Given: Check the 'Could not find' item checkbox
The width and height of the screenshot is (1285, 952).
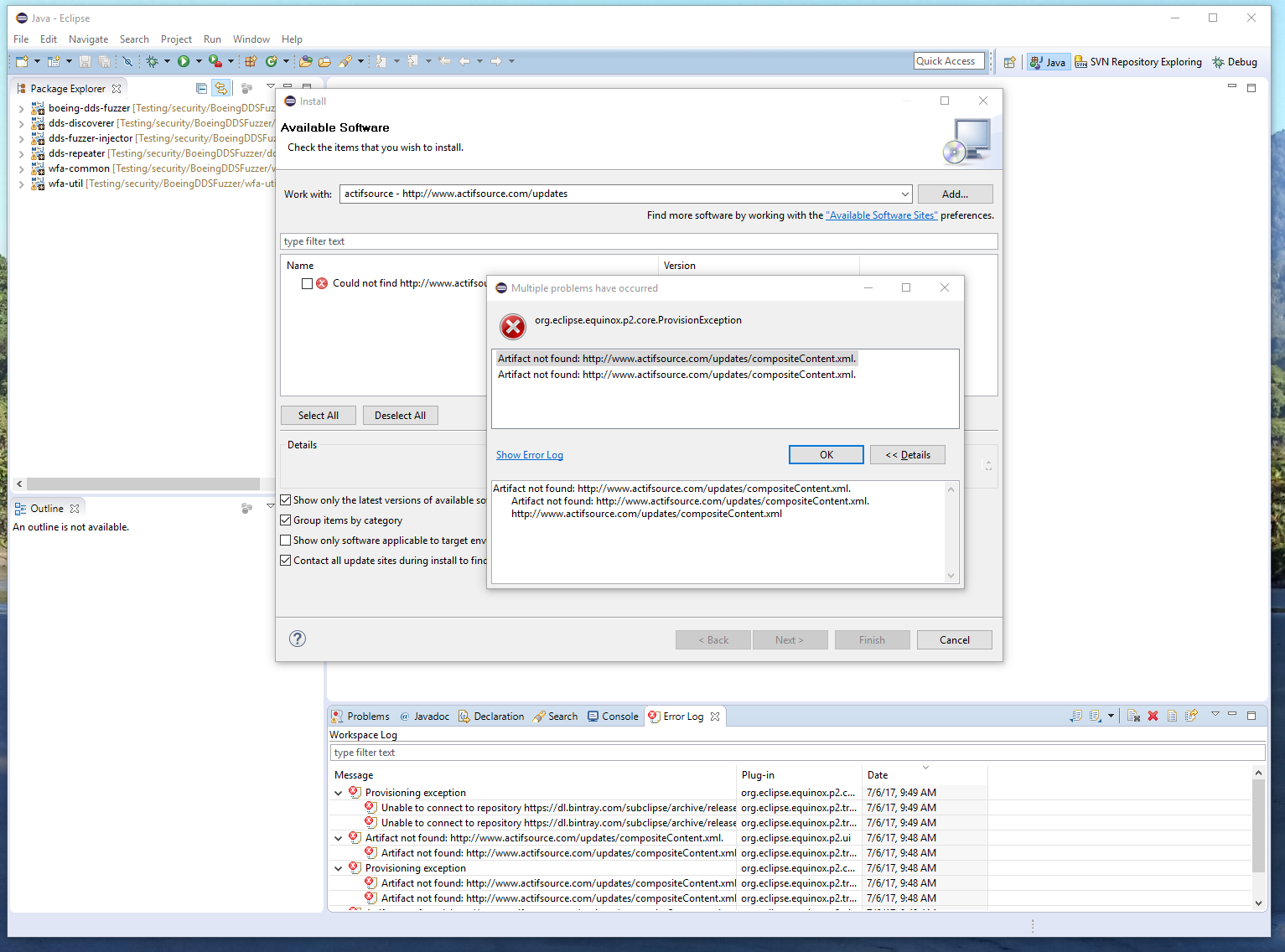Looking at the screenshot, I should click(x=307, y=283).
